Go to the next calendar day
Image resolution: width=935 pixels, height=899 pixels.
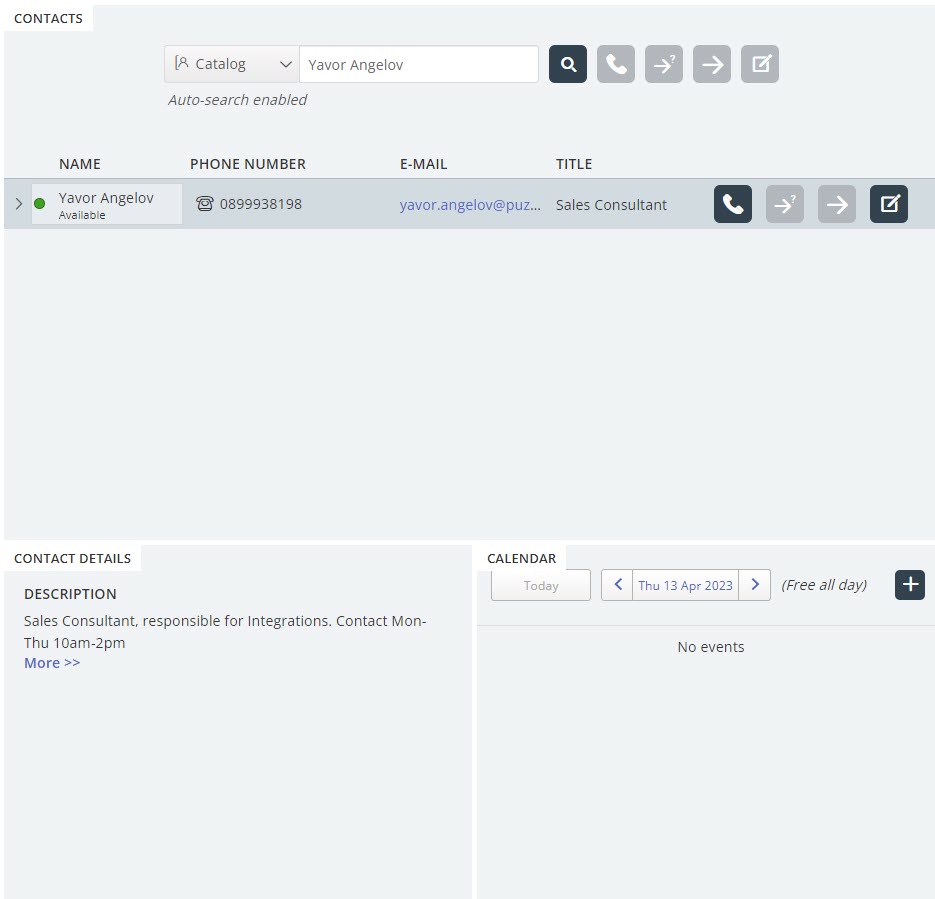point(755,585)
